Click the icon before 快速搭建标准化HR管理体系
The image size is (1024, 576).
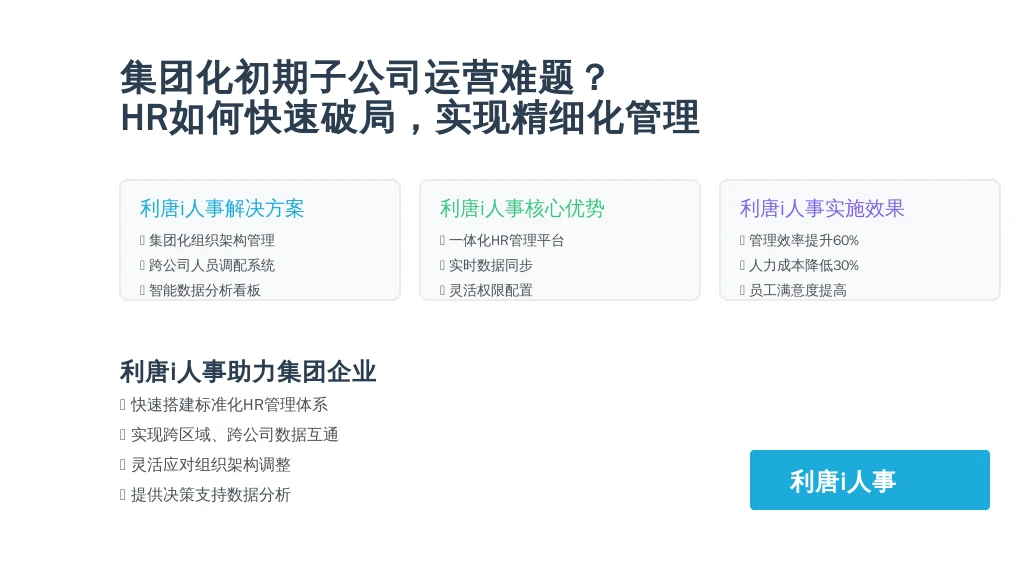coord(122,405)
